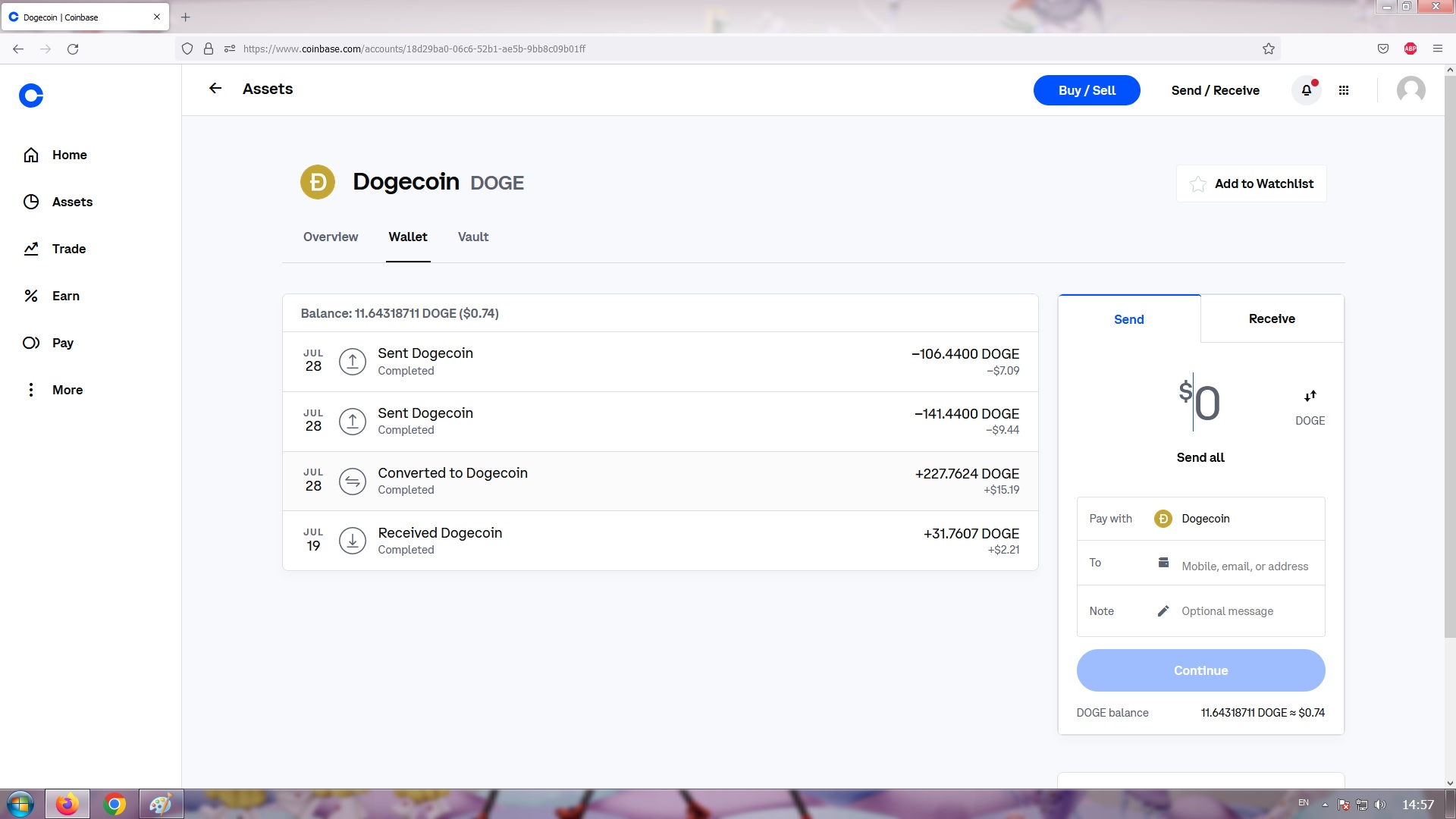Switch to the Vault tab
The height and width of the screenshot is (819, 1456).
click(473, 237)
